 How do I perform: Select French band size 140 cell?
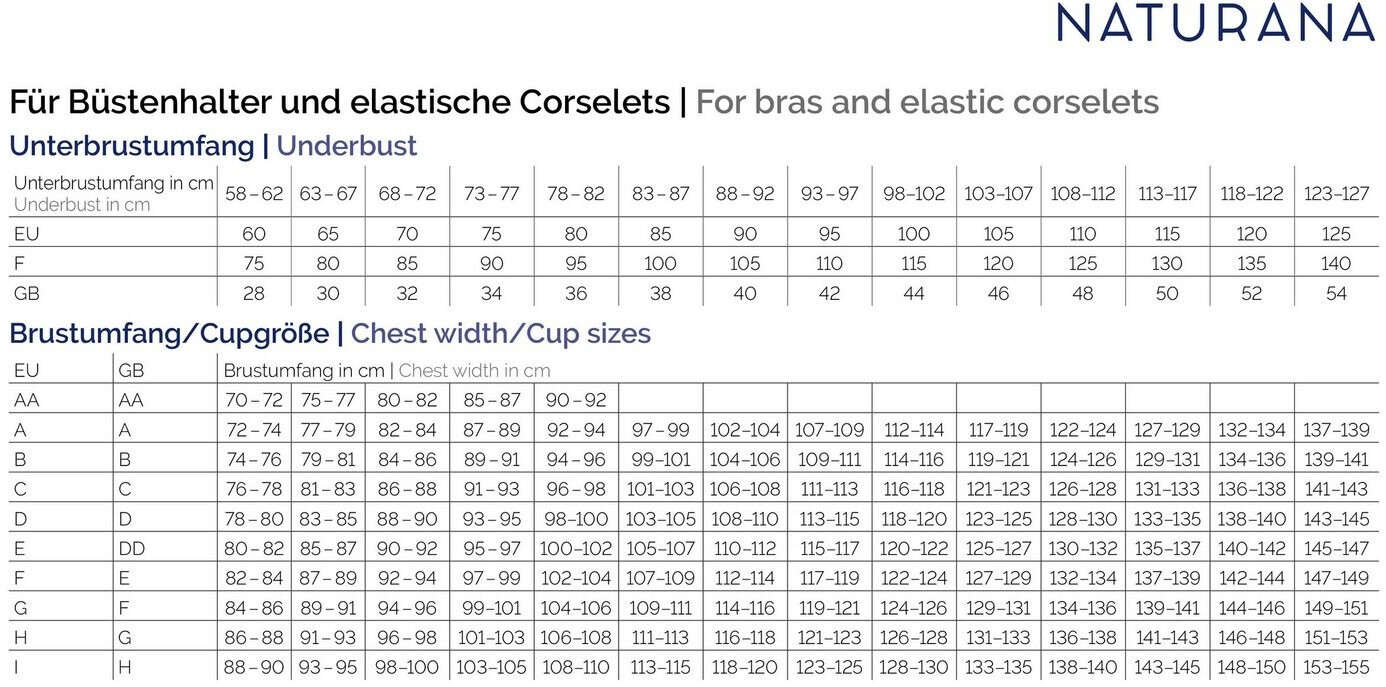tap(1336, 264)
